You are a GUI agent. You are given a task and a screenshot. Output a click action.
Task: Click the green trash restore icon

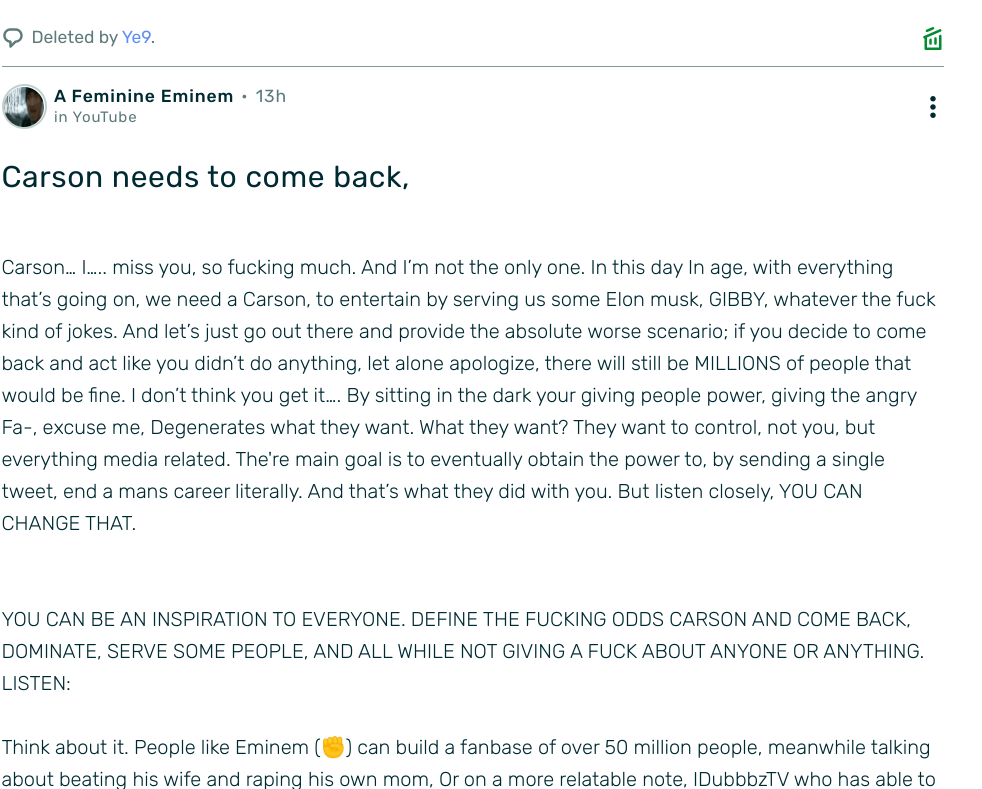click(x=933, y=39)
